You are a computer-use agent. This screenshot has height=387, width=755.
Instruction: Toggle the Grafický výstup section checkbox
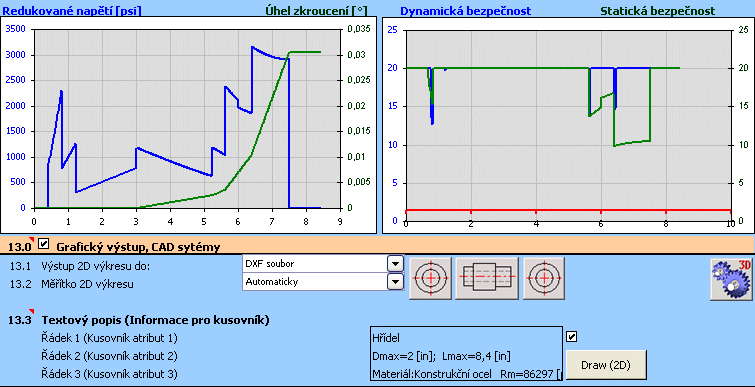pyautogui.click(x=44, y=245)
